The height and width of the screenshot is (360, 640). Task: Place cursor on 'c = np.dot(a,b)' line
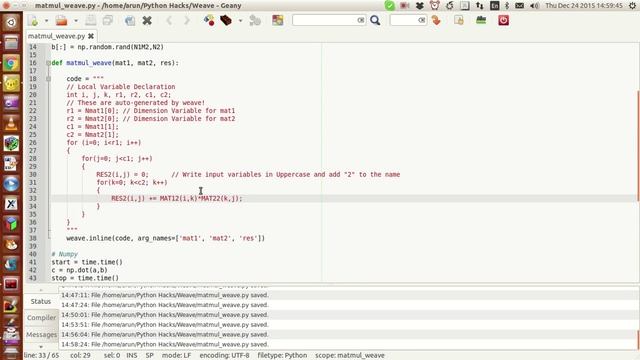point(79,270)
